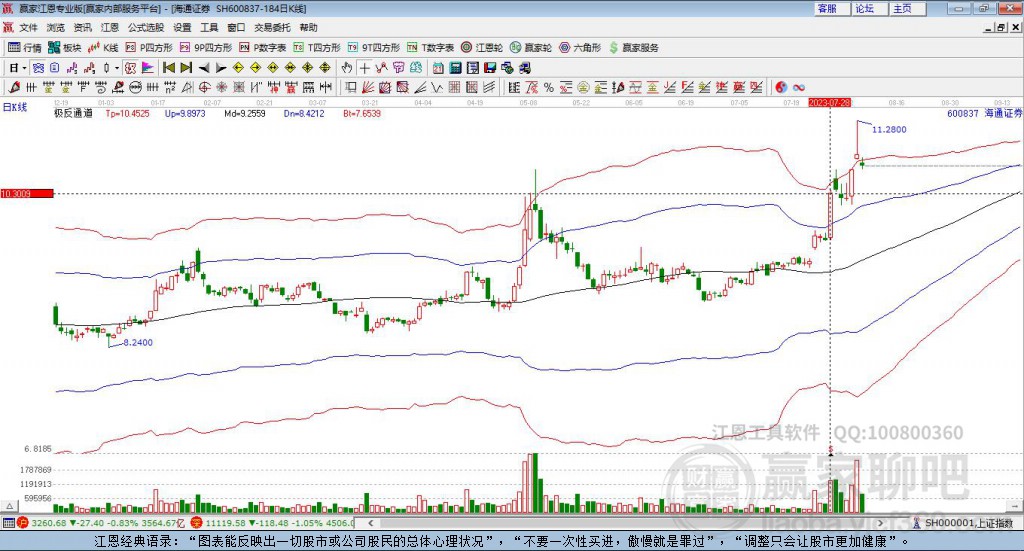Open the 板块 sector view

[64, 48]
